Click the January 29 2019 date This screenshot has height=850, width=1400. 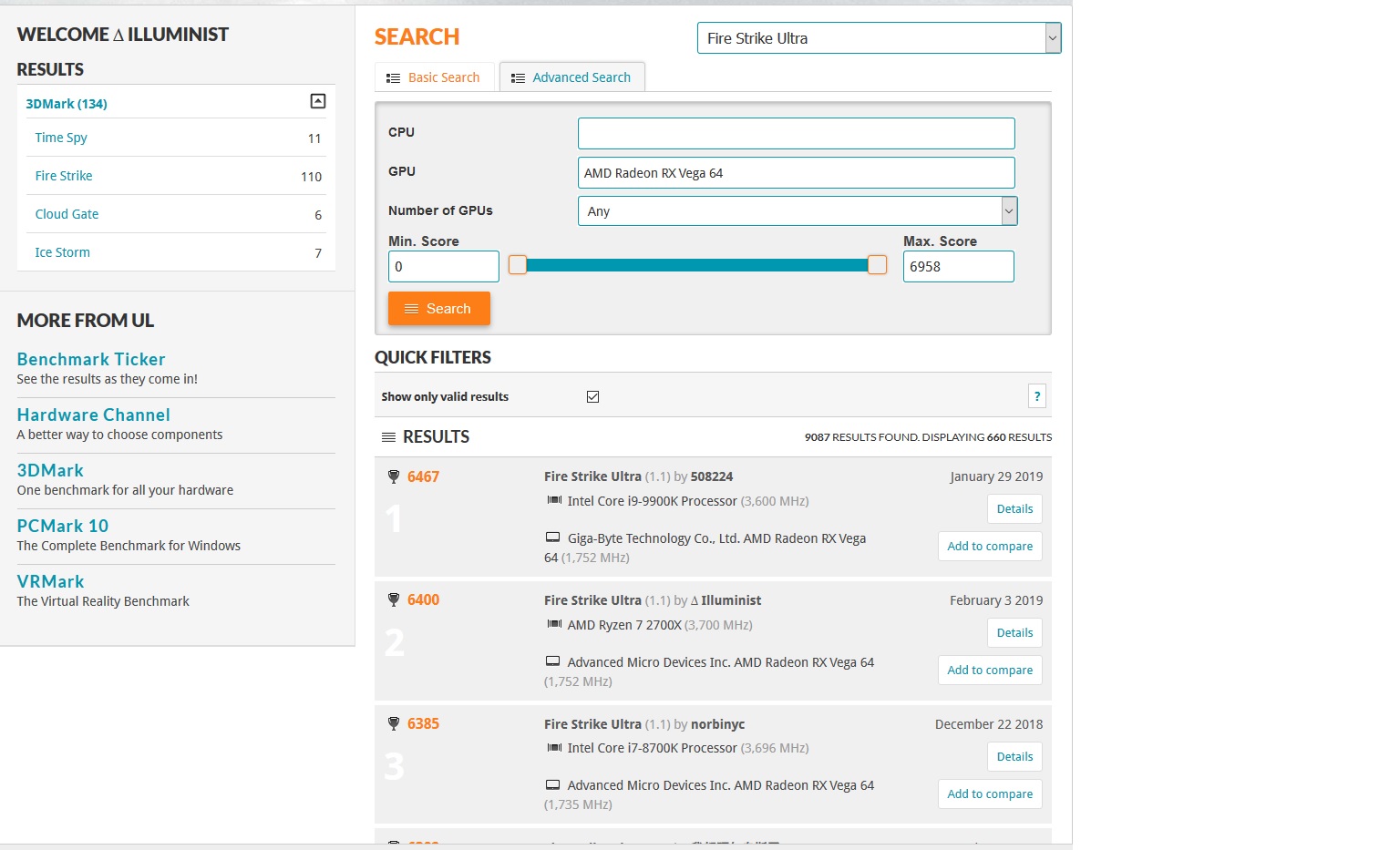(996, 476)
